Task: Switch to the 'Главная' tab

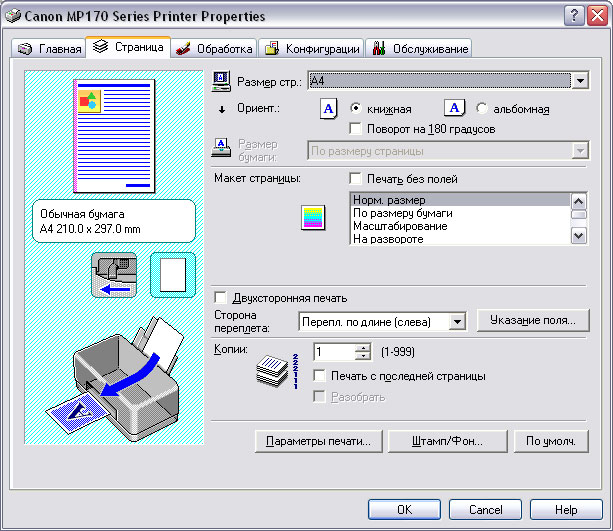Action: click(x=50, y=48)
